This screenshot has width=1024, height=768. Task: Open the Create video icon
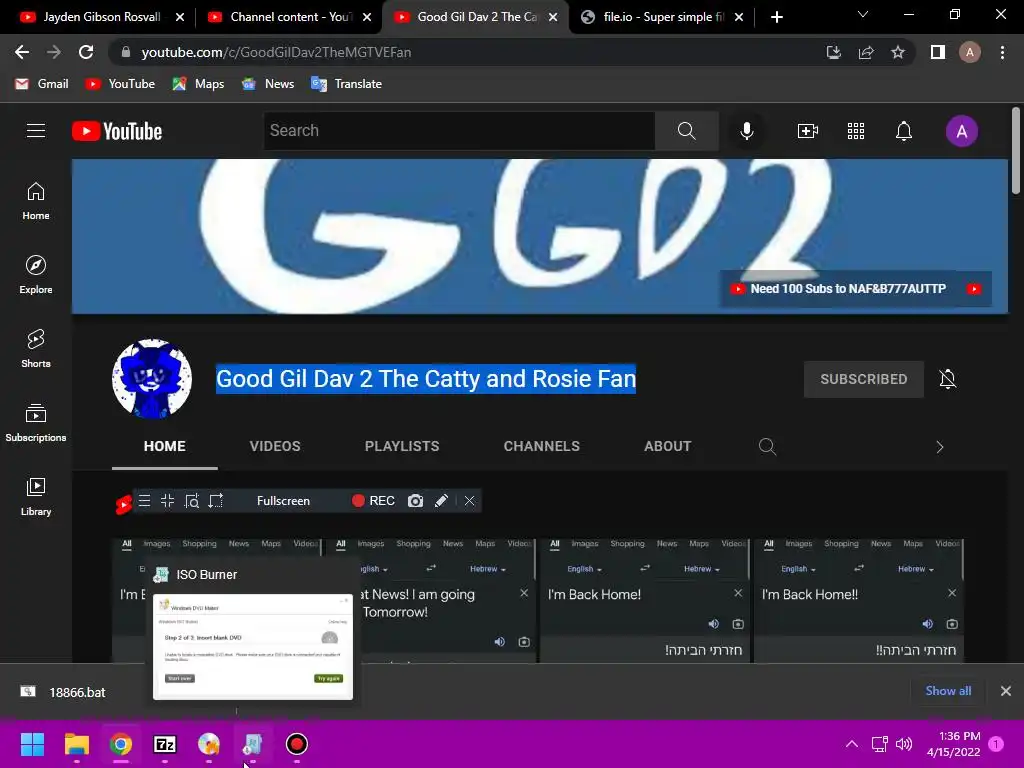coord(808,131)
